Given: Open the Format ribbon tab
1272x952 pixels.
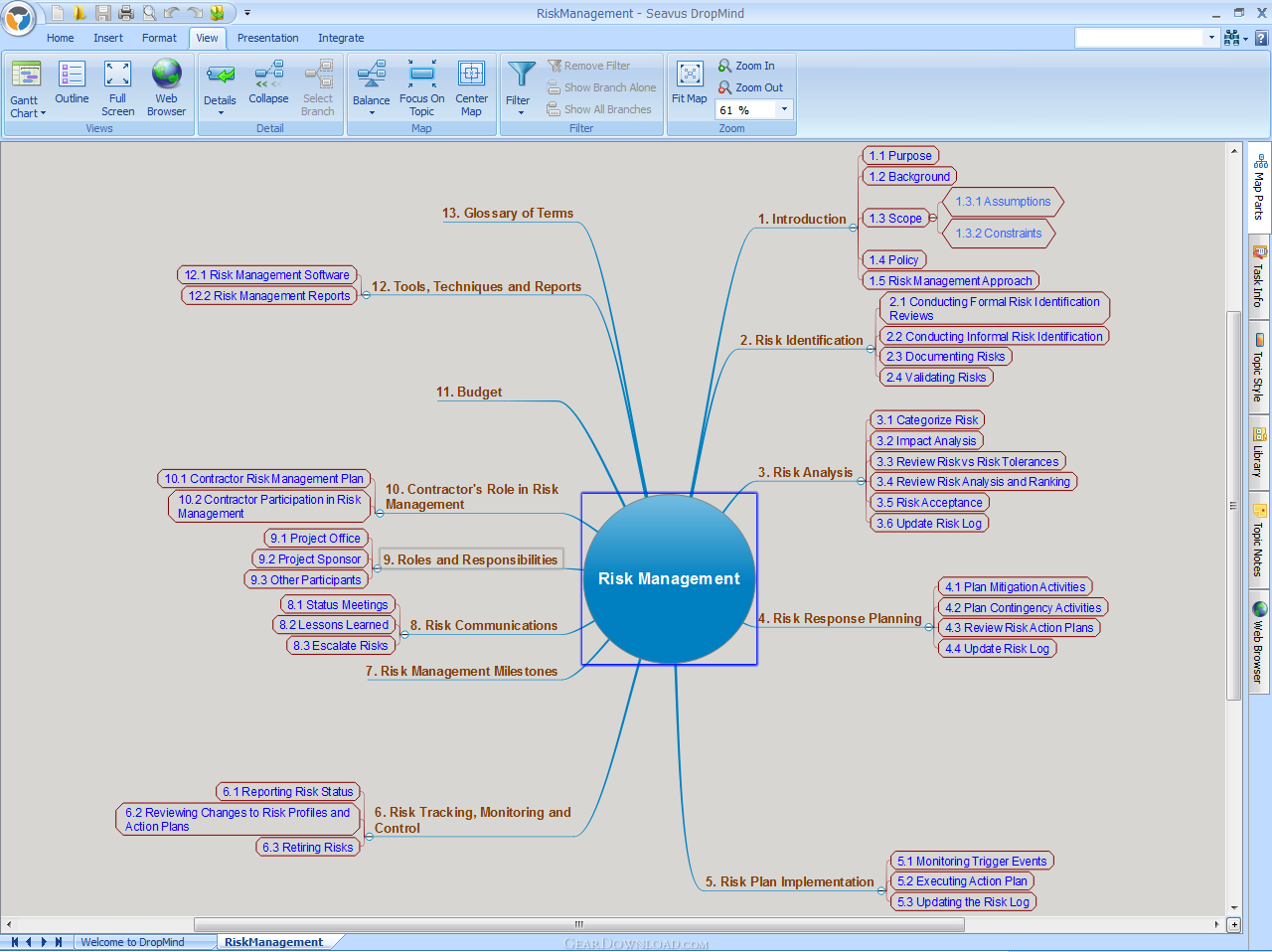Looking at the screenshot, I should pos(159,38).
